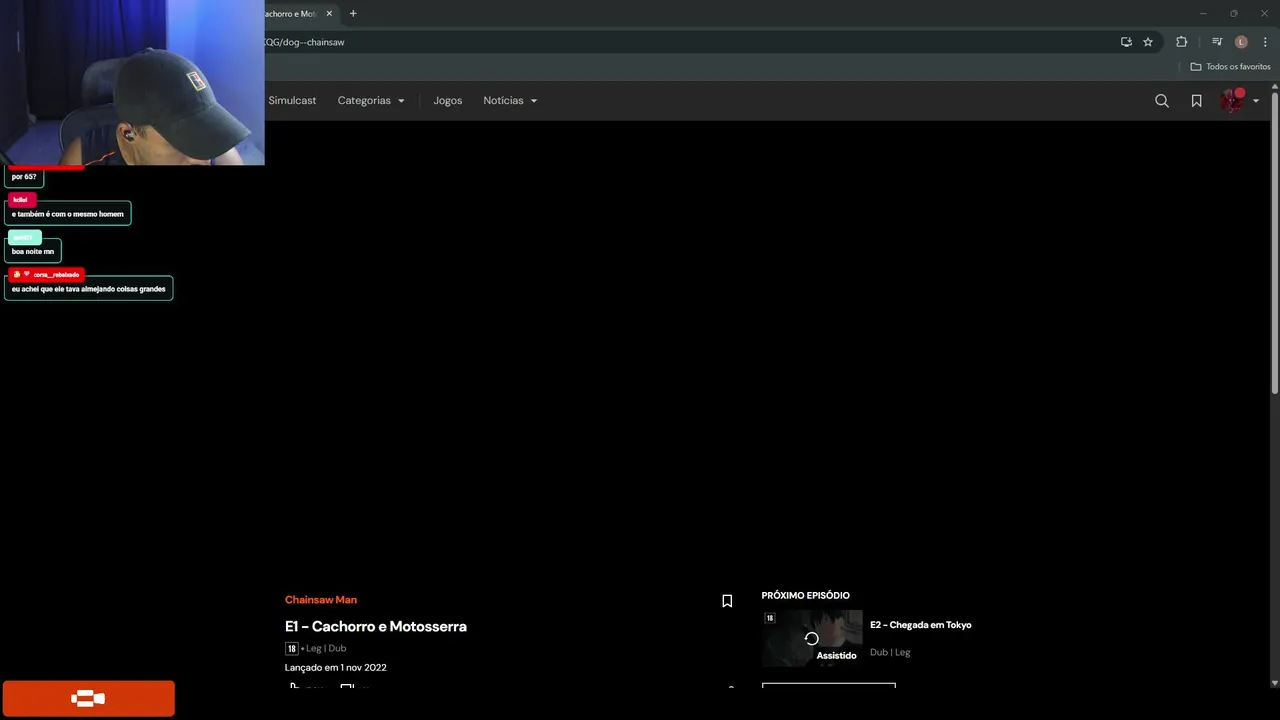Open the Chrome extensions puzzle icon
The width and height of the screenshot is (1280, 720).
tap(1181, 42)
